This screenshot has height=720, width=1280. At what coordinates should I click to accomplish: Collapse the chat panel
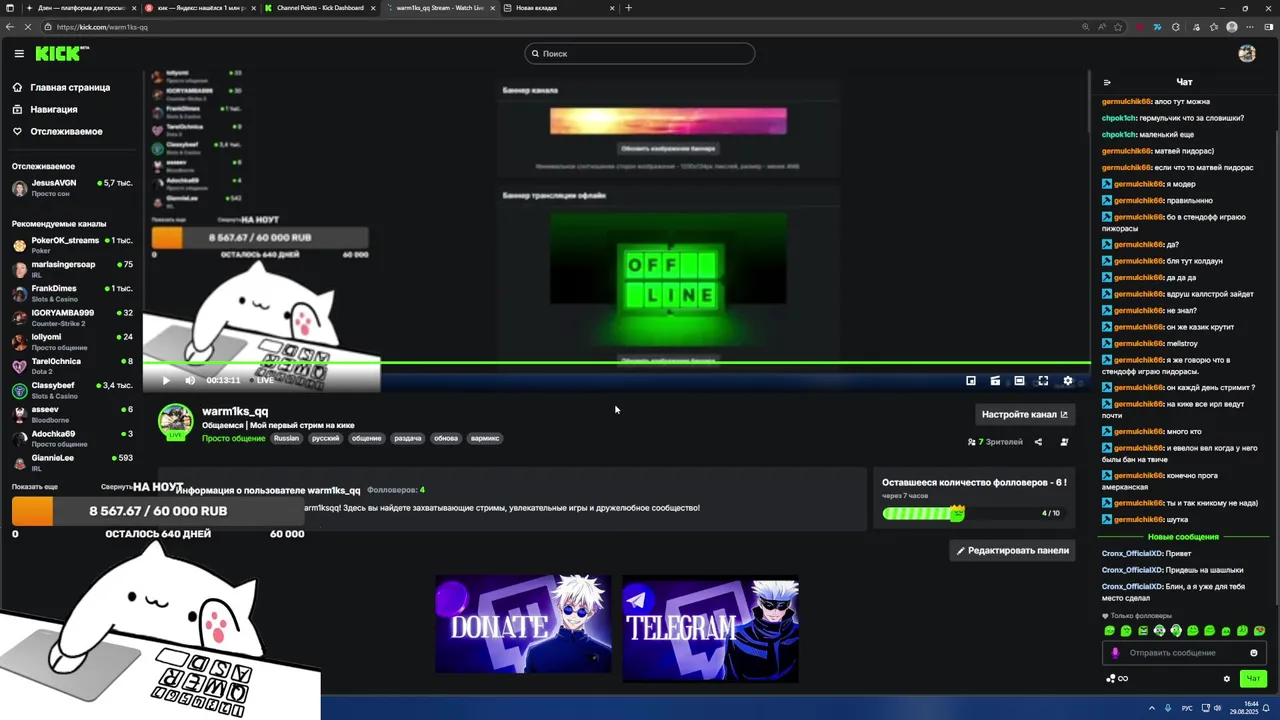(1107, 82)
